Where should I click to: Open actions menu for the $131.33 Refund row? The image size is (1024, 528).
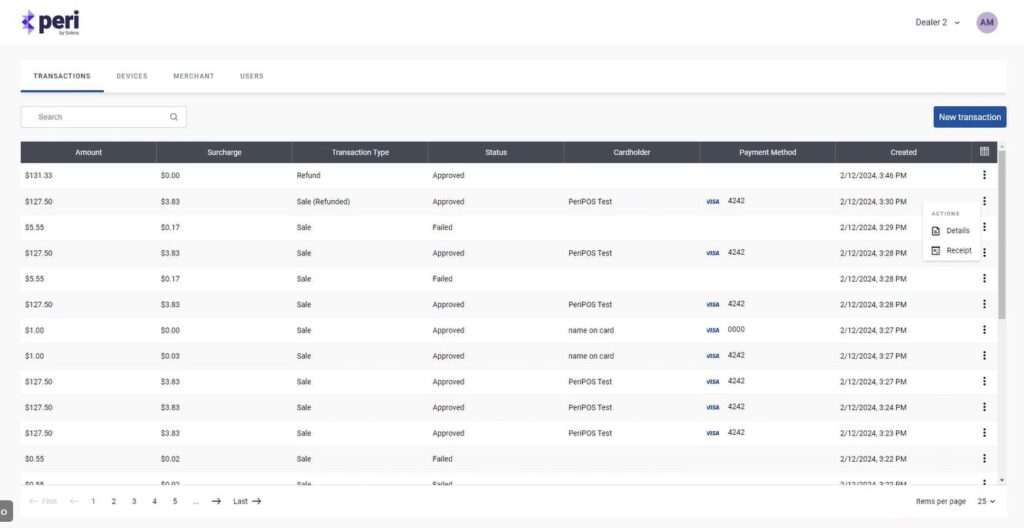click(x=984, y=175)
